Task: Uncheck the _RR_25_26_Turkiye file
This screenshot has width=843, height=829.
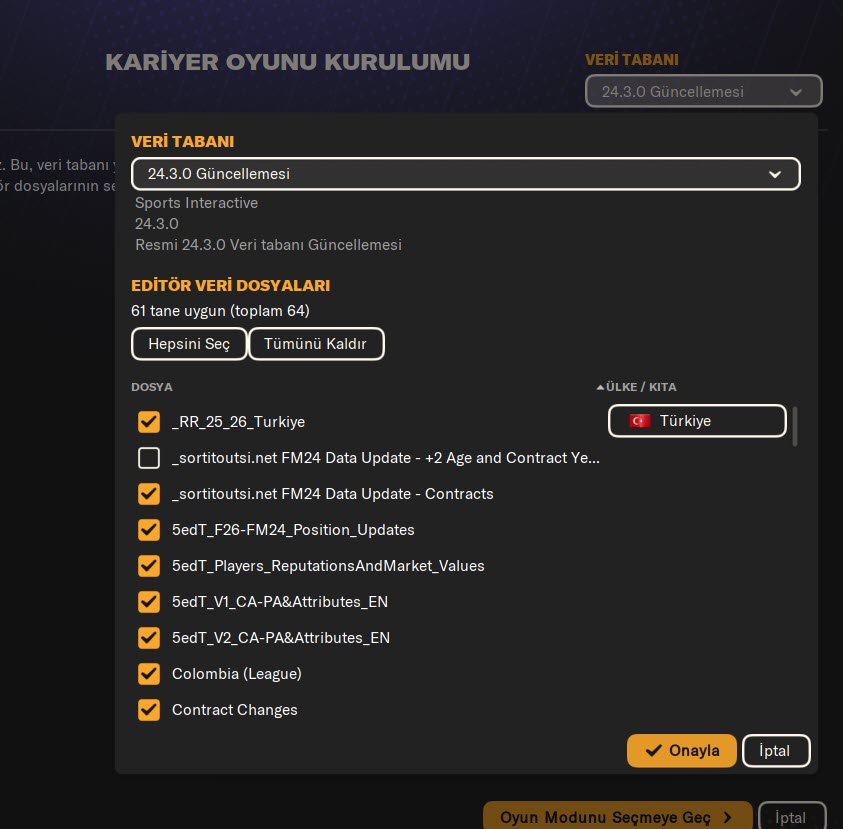Action: (149, 422)
